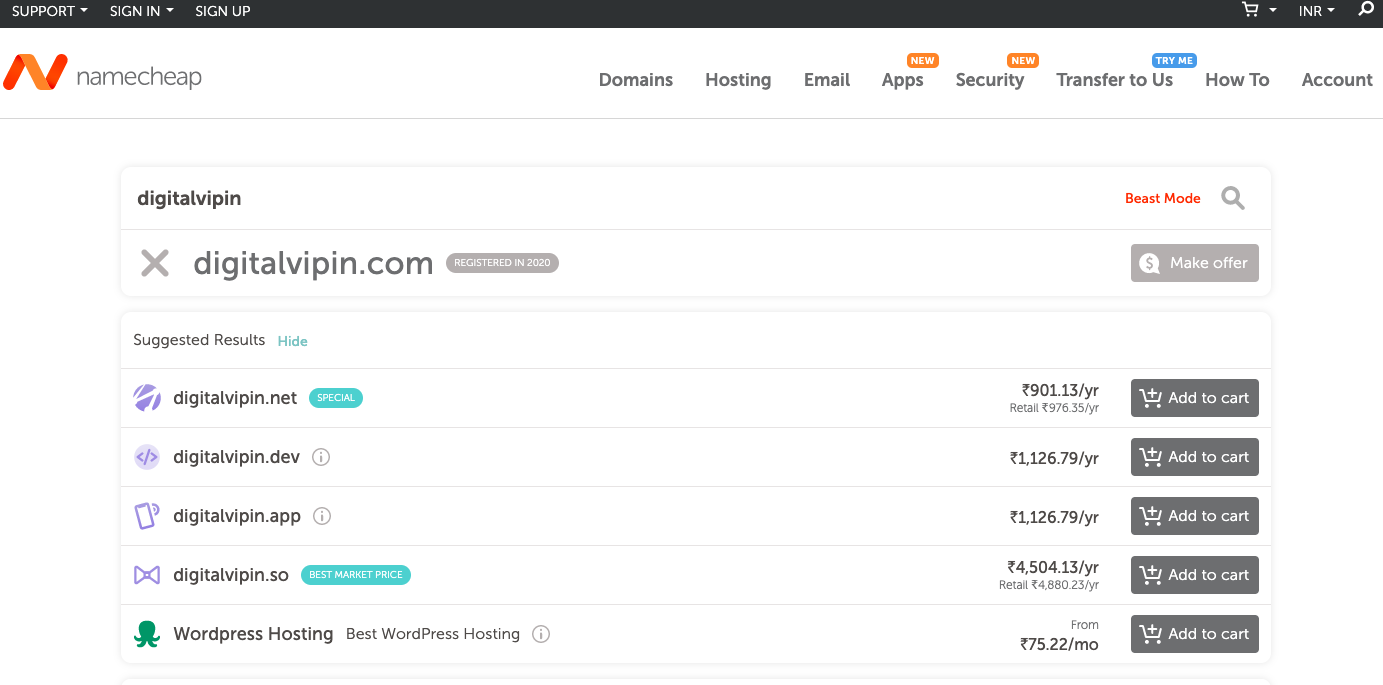
Task: Click the ₹901.13/yr price
Action: click(x=1060, y=390)
